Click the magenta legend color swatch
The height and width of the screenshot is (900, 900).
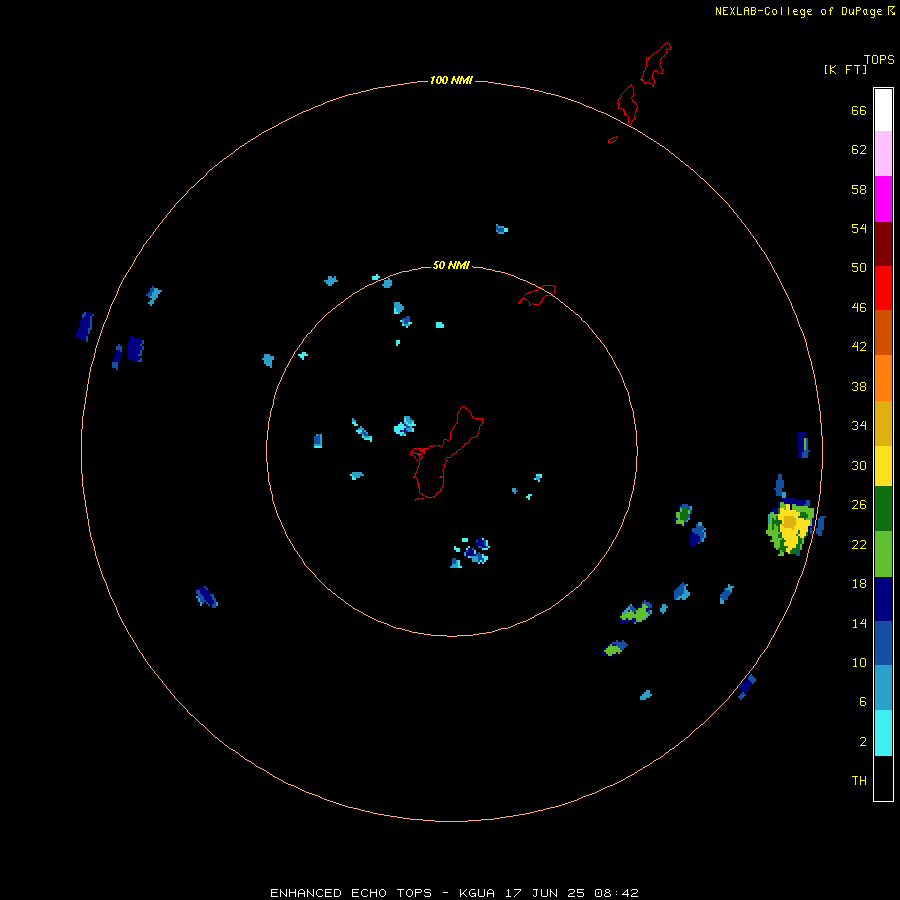point(883,199)
